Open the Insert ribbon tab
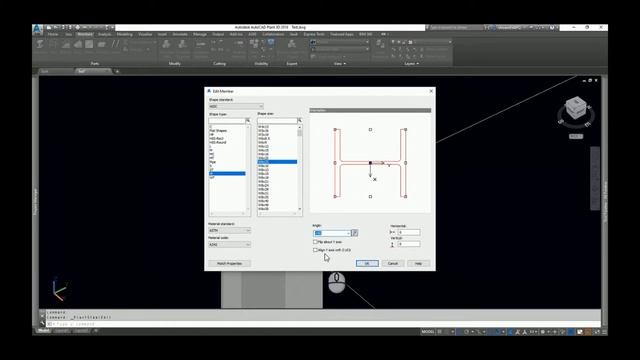The width and height of the screenshot is (640, 360). (162, 35)
